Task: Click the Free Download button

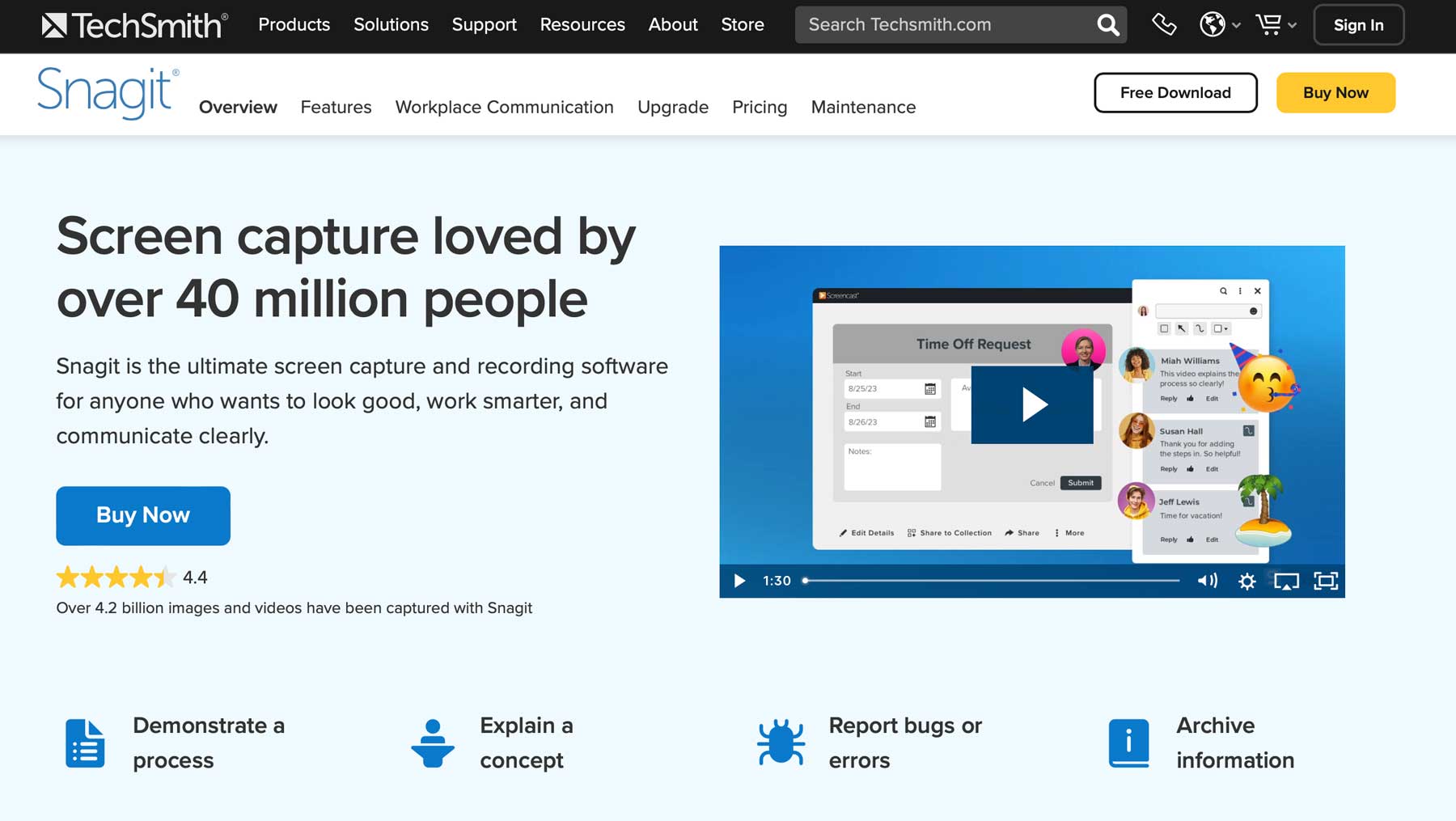Action: pos(1175,93)
